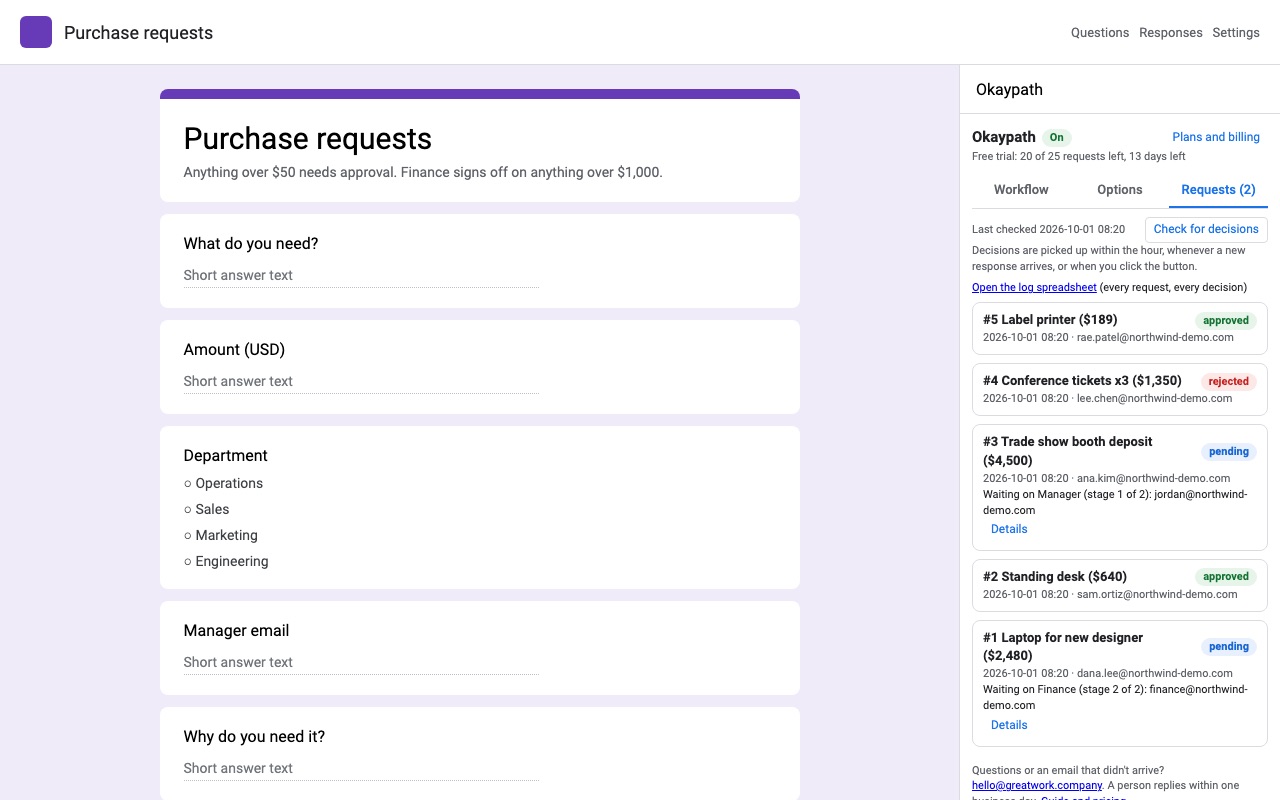Click the purple Forms logo icon

point(36,32)
